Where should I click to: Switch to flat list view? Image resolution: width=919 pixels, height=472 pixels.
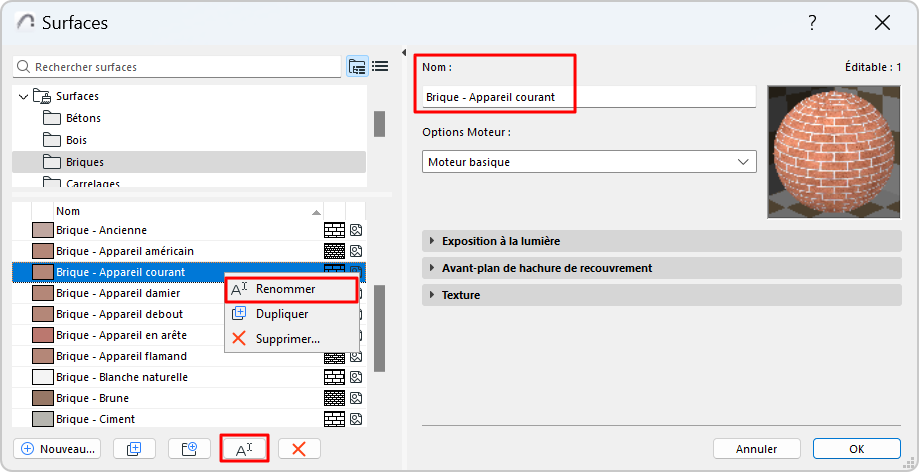coord(380,67)
